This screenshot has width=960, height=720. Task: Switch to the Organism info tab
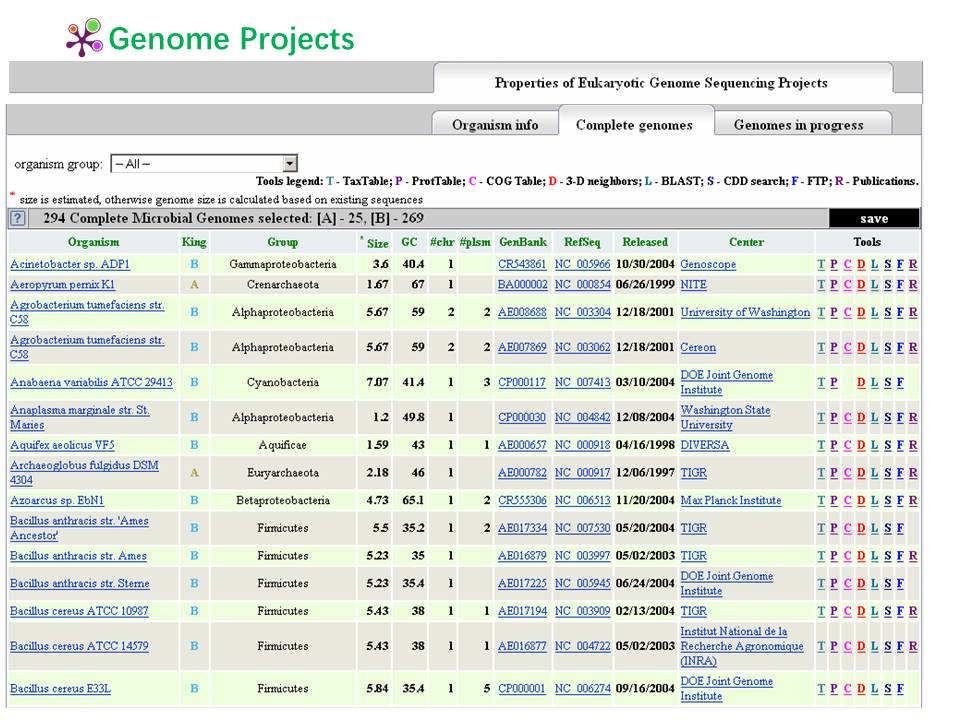[495, 125]
